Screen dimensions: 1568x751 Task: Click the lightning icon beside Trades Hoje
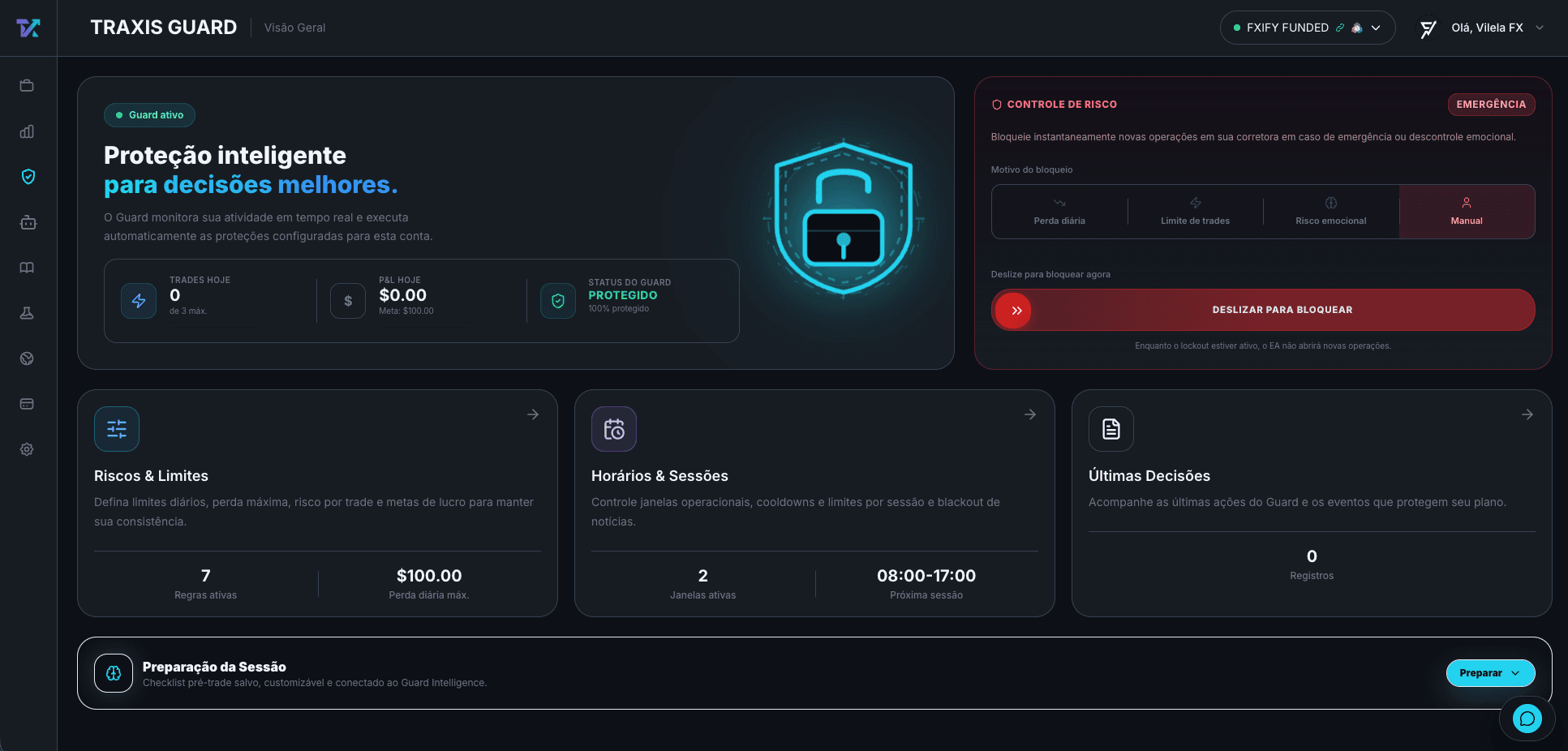[139, 301]
